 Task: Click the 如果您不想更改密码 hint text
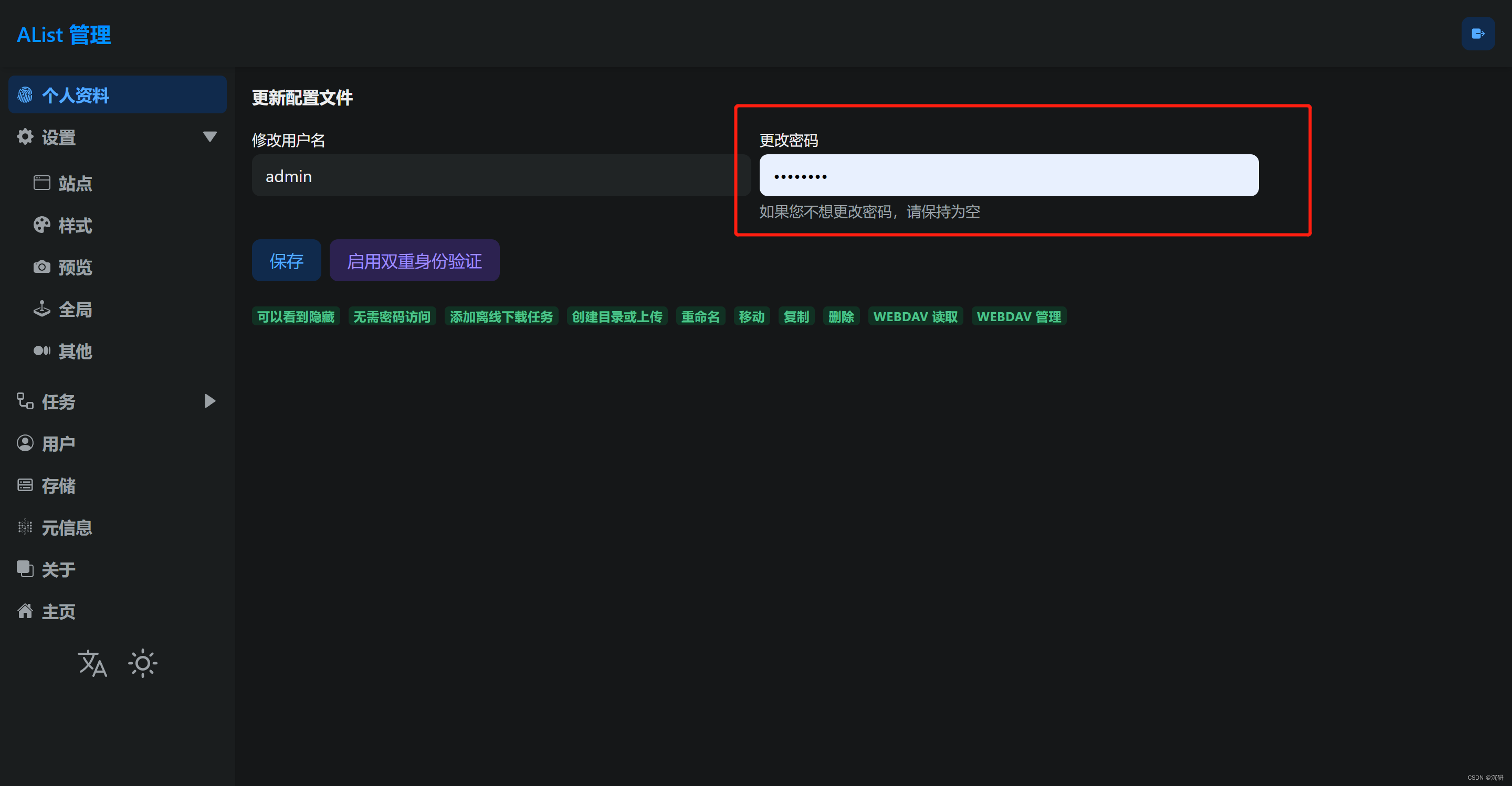(x=869, y=211)
